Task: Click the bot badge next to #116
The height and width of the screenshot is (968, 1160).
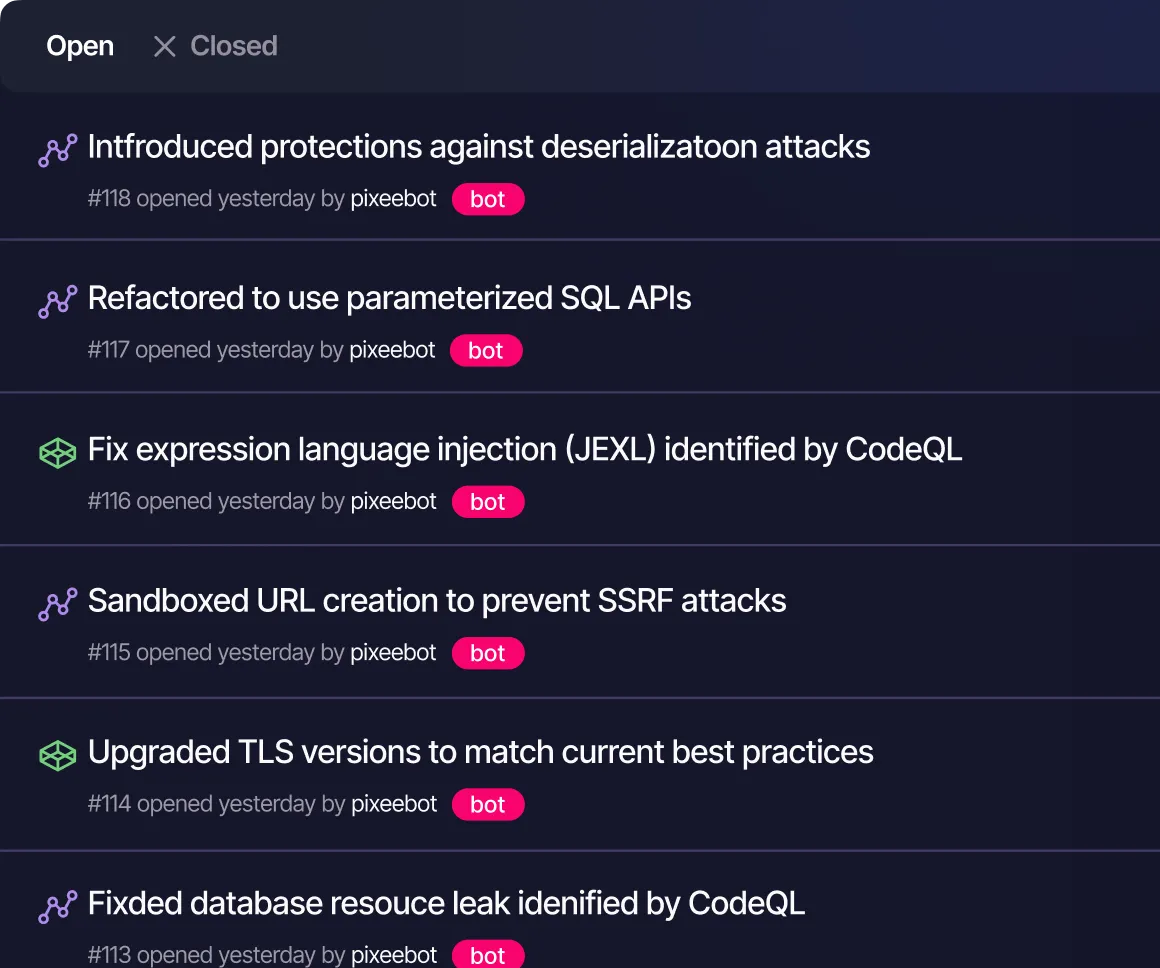Action: [x=487, y=501]
